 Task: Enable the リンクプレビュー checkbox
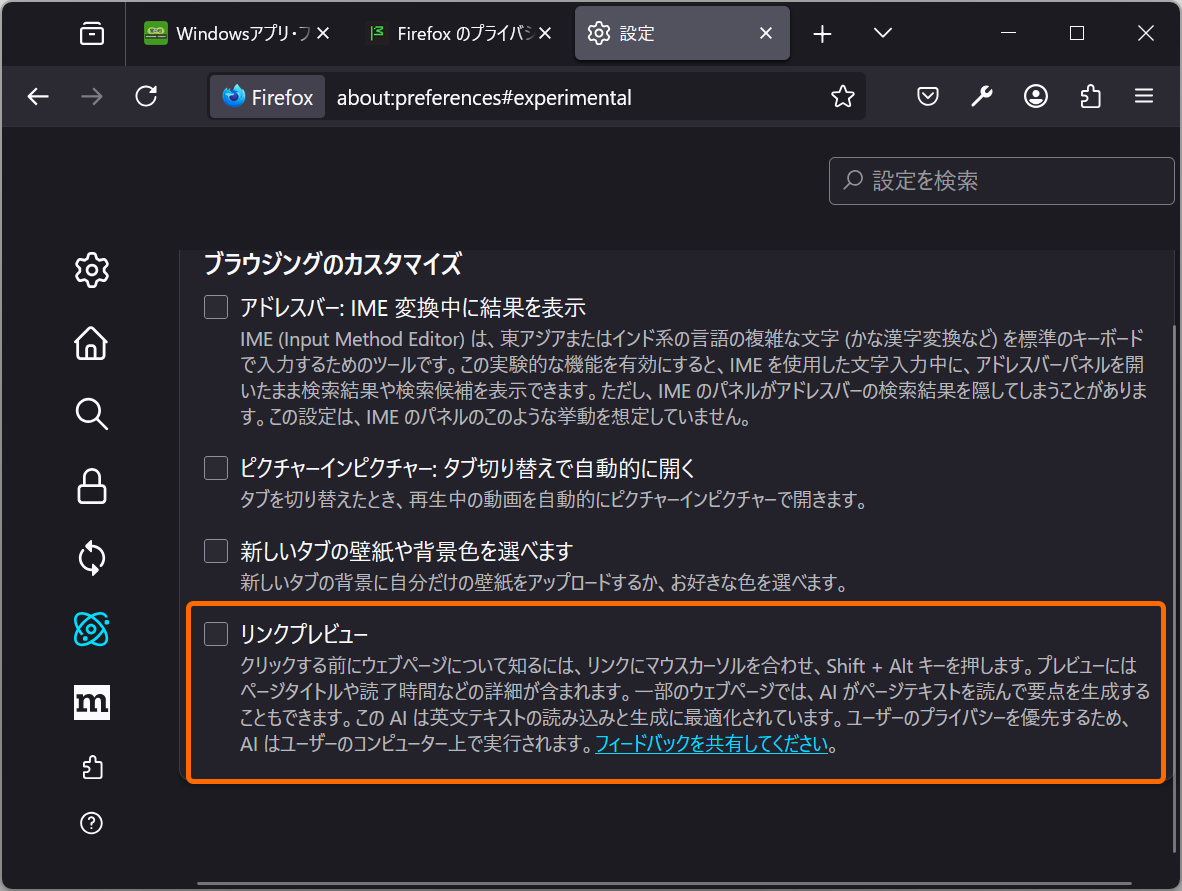pos(216,633)
